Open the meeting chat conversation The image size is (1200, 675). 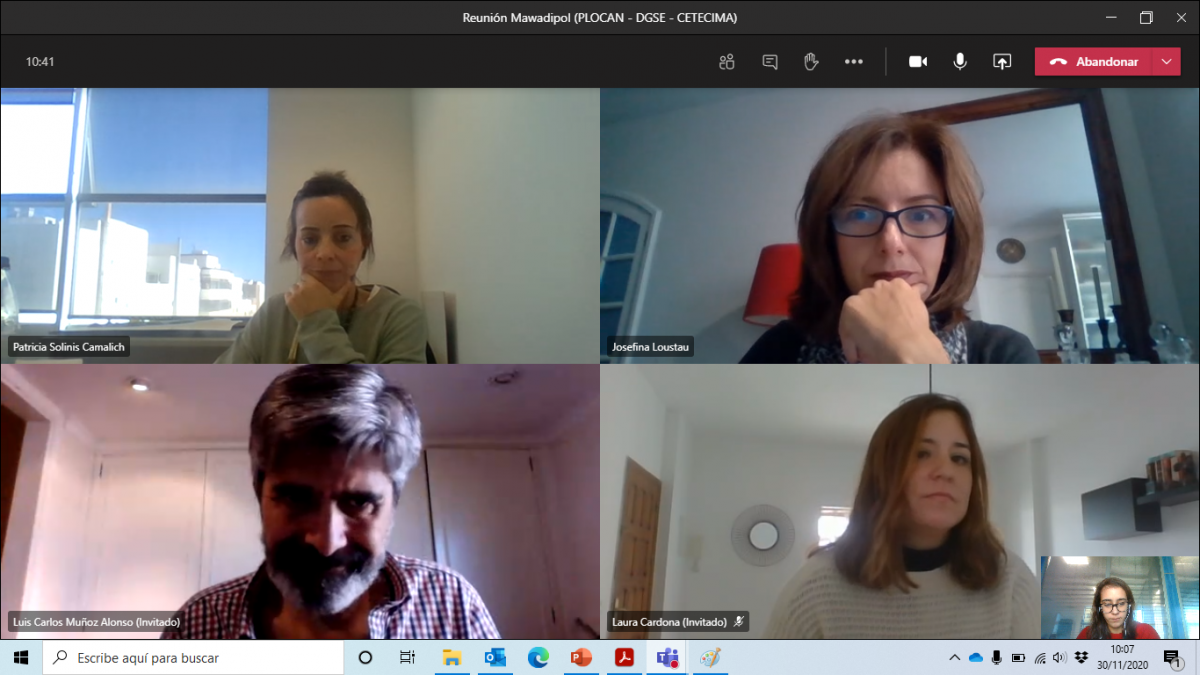point(770,62)
